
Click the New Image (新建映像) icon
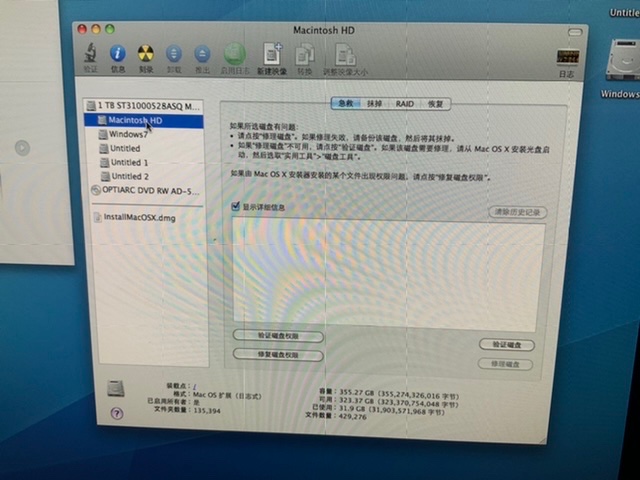point(272,54)
